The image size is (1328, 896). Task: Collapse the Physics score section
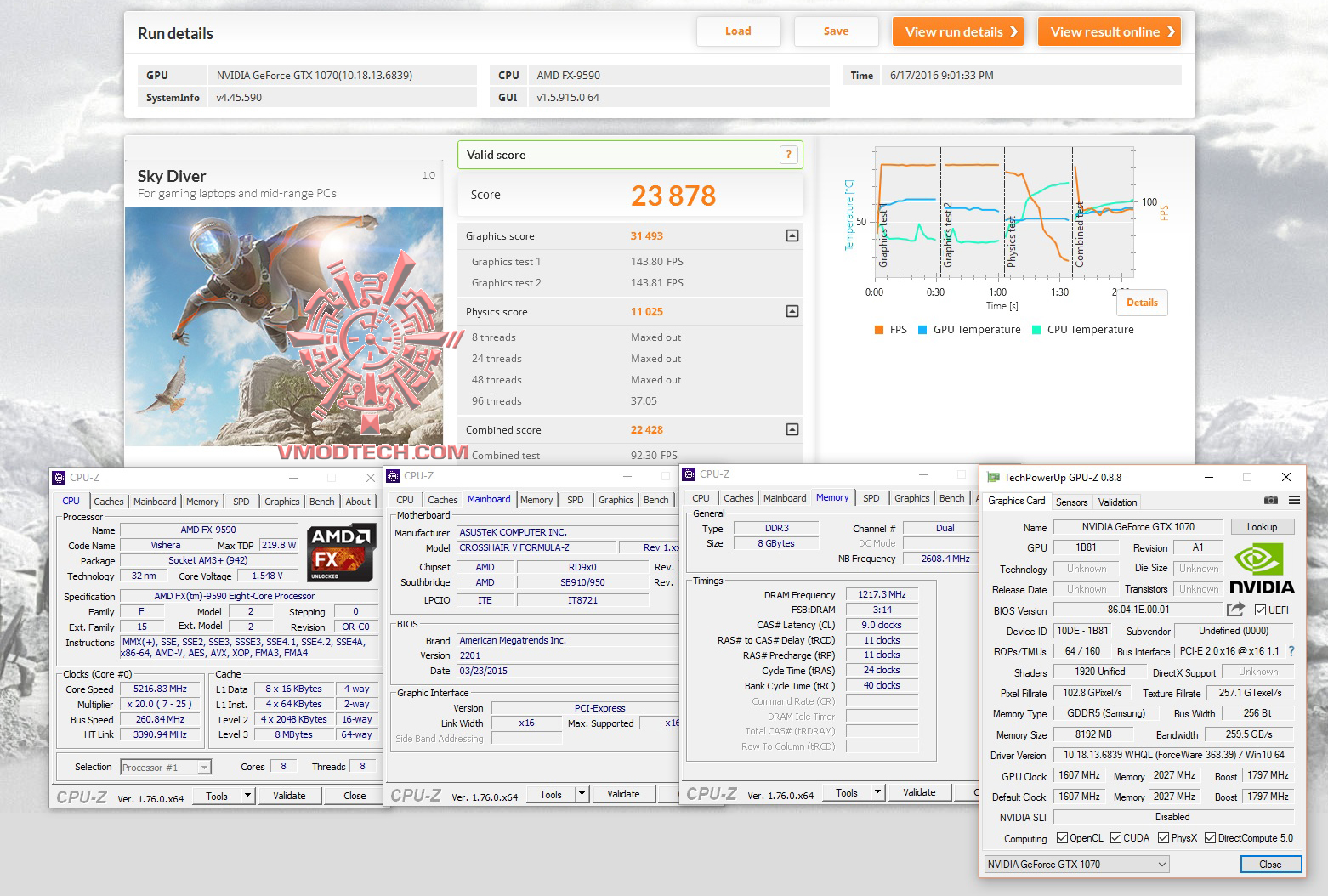(x=792, y=311)
